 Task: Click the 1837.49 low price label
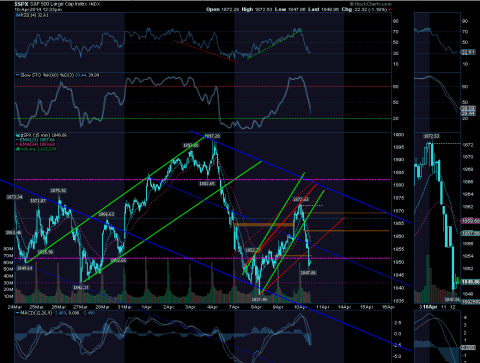point(259,299)
